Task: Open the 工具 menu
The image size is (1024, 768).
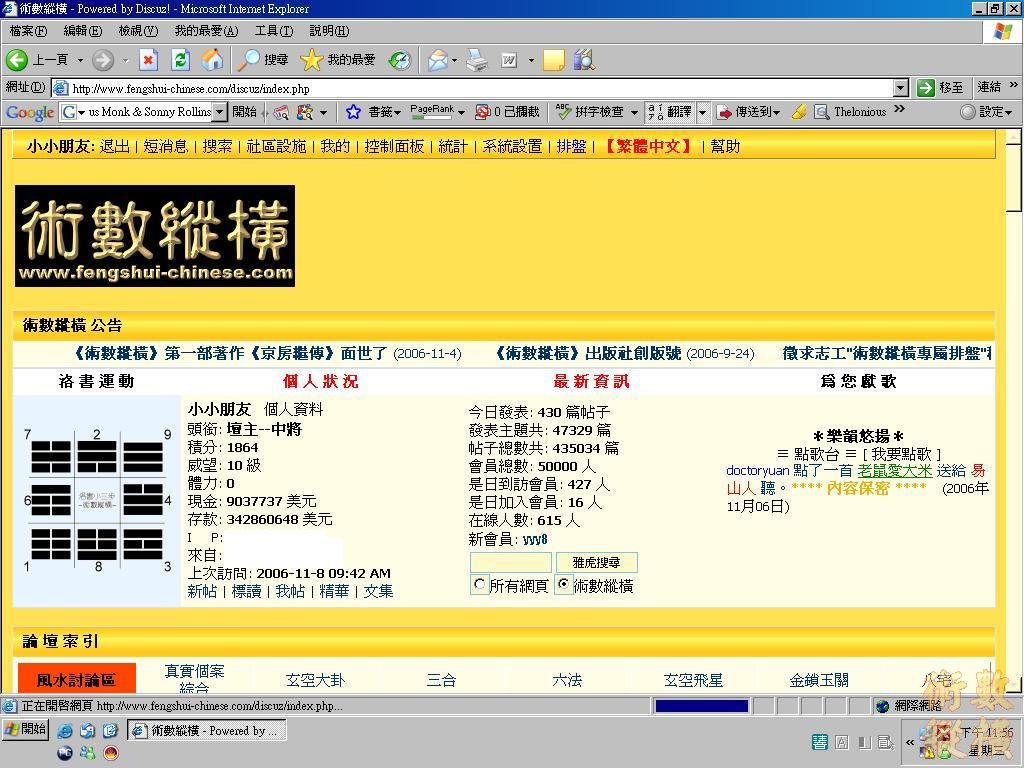Action: (x=273, y=31)
